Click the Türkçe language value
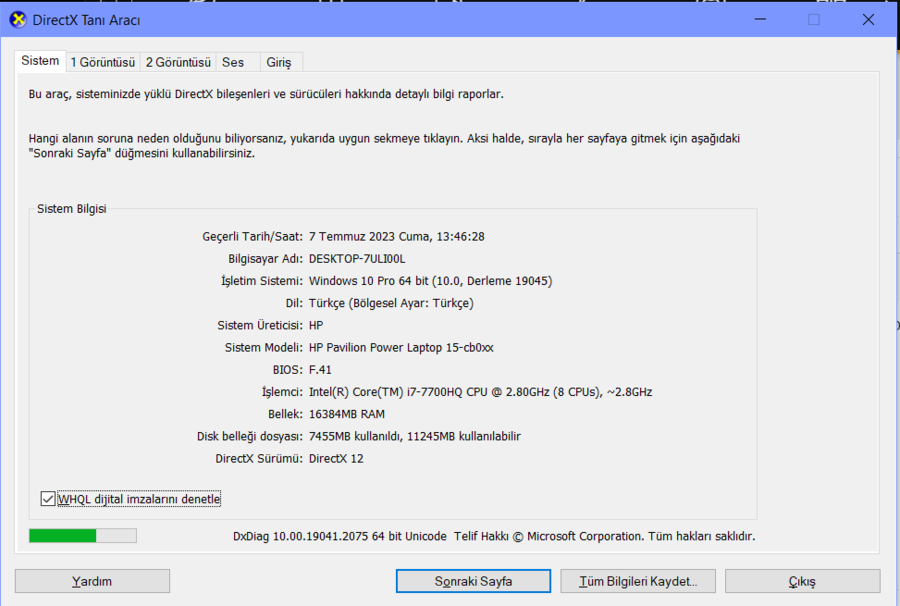The image size is (900, 606). [391, 303]
